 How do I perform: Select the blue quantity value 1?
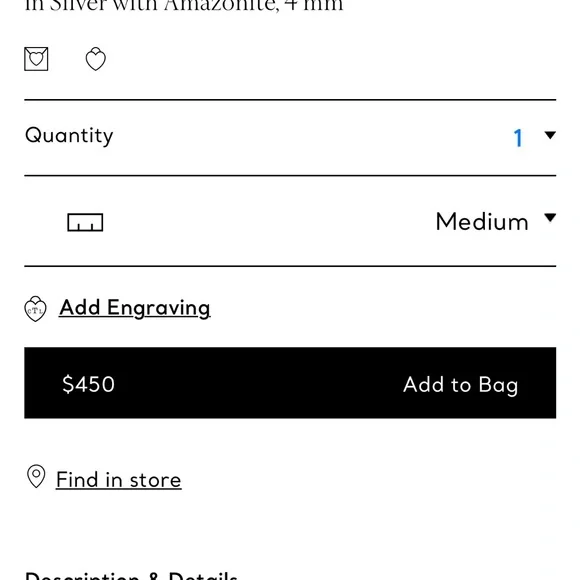coord(518,138)
